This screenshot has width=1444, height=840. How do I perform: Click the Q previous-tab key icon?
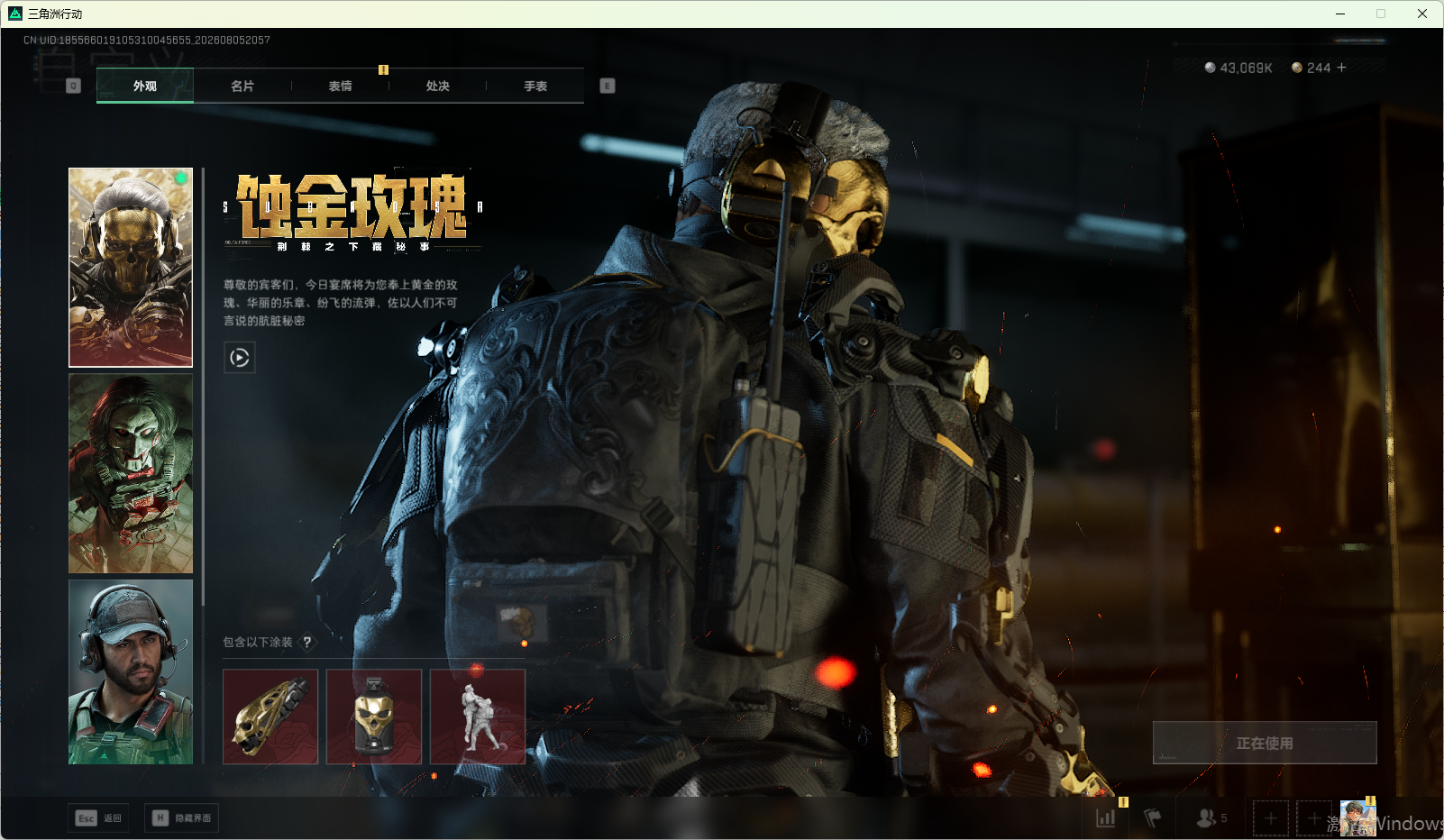point(74,86)
